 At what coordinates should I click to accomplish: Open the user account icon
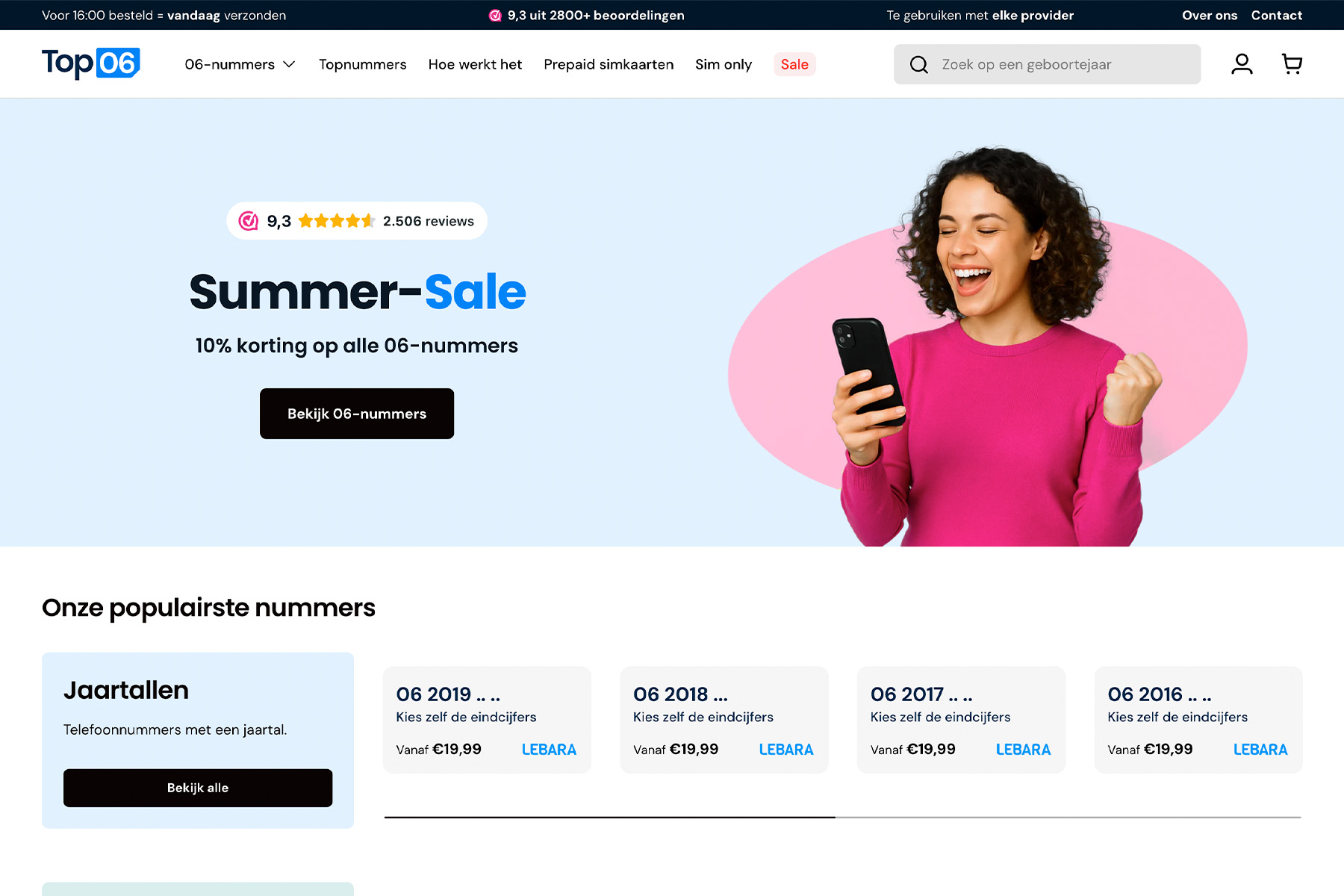pyautogui.click(x=1242, y=64)
